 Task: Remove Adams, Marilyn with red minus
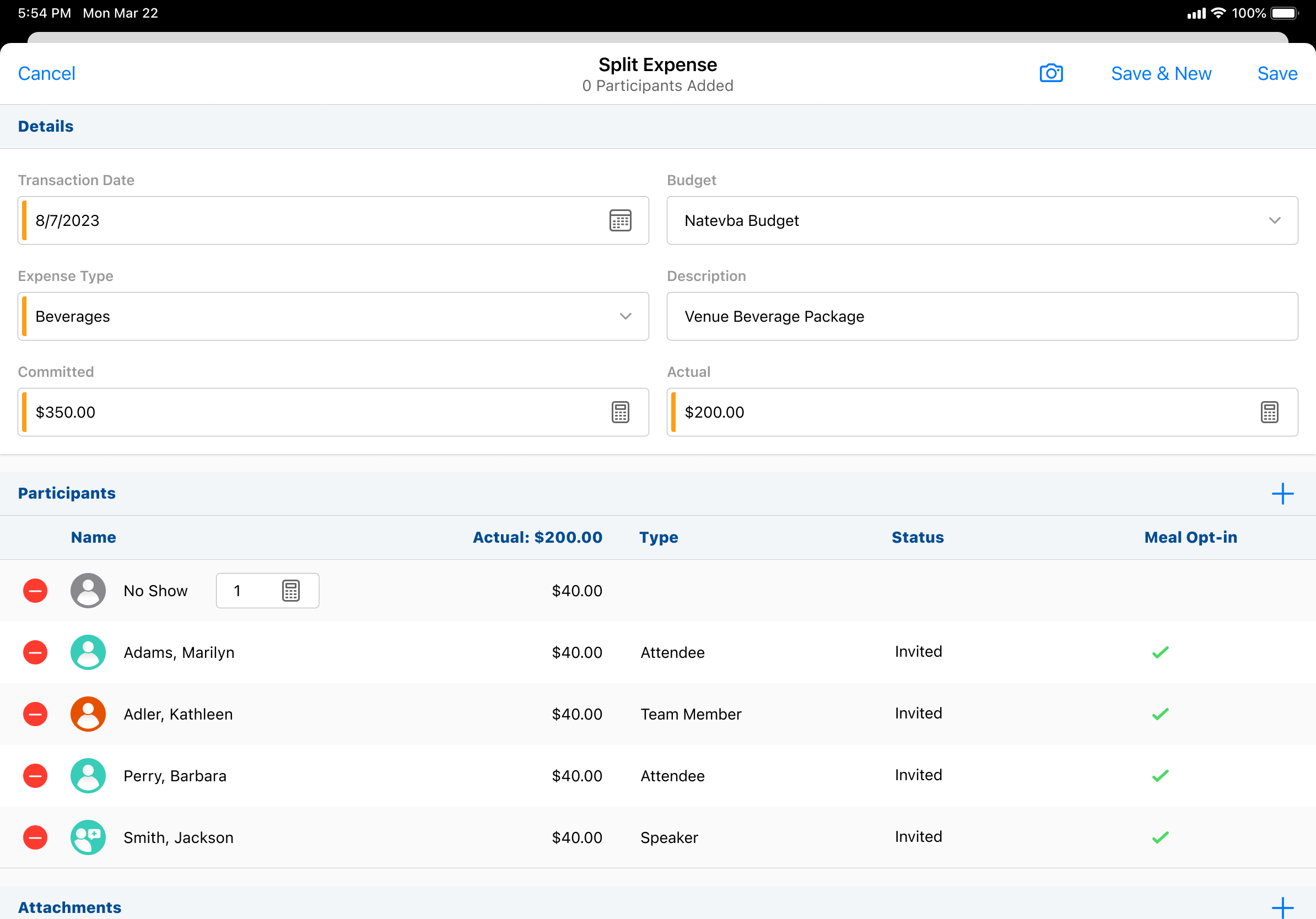click(x=35, y=652)
